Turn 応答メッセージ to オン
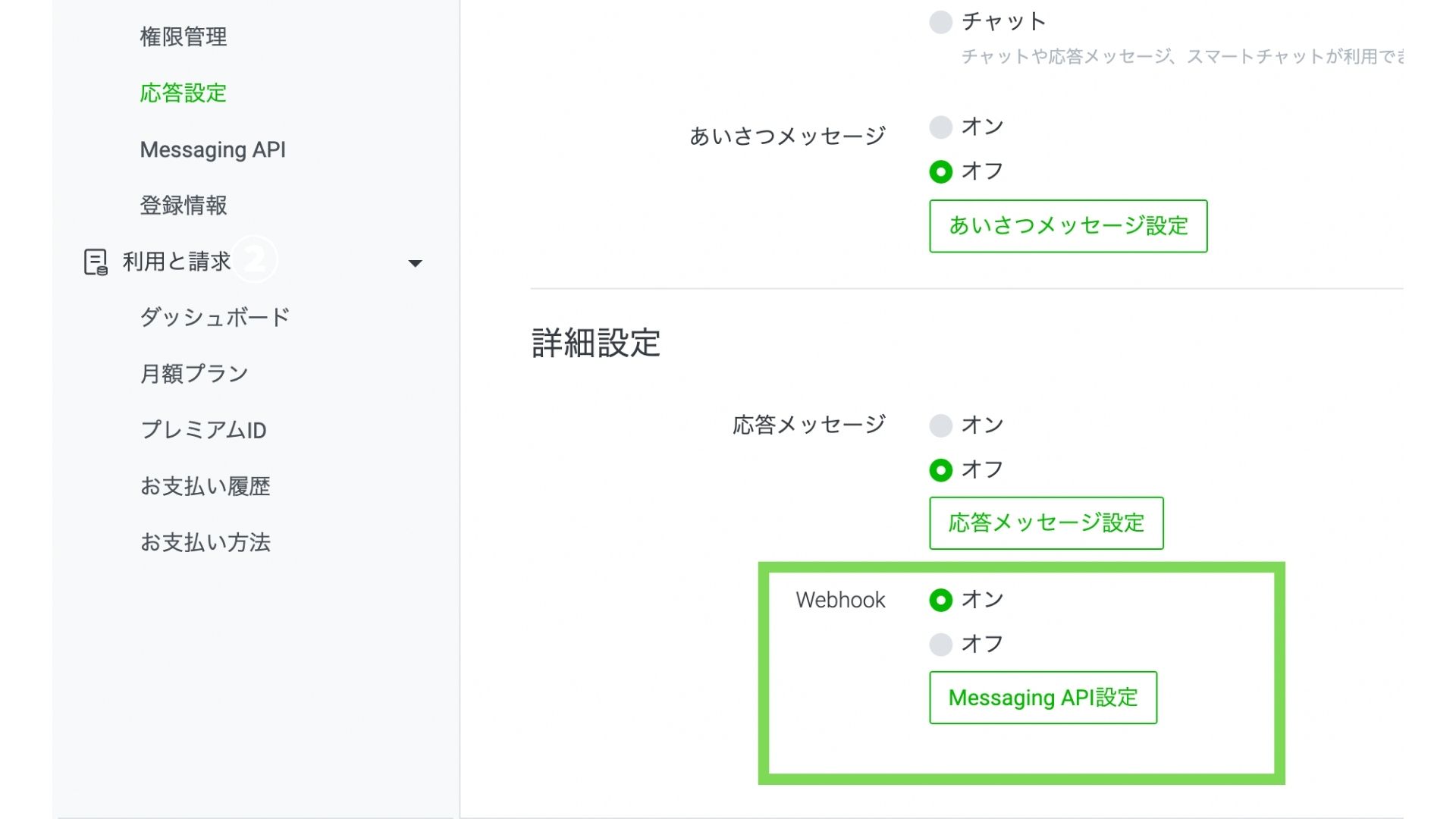Screen dimensions: 1456x819 pyautogui.click(x=940, y=425)
